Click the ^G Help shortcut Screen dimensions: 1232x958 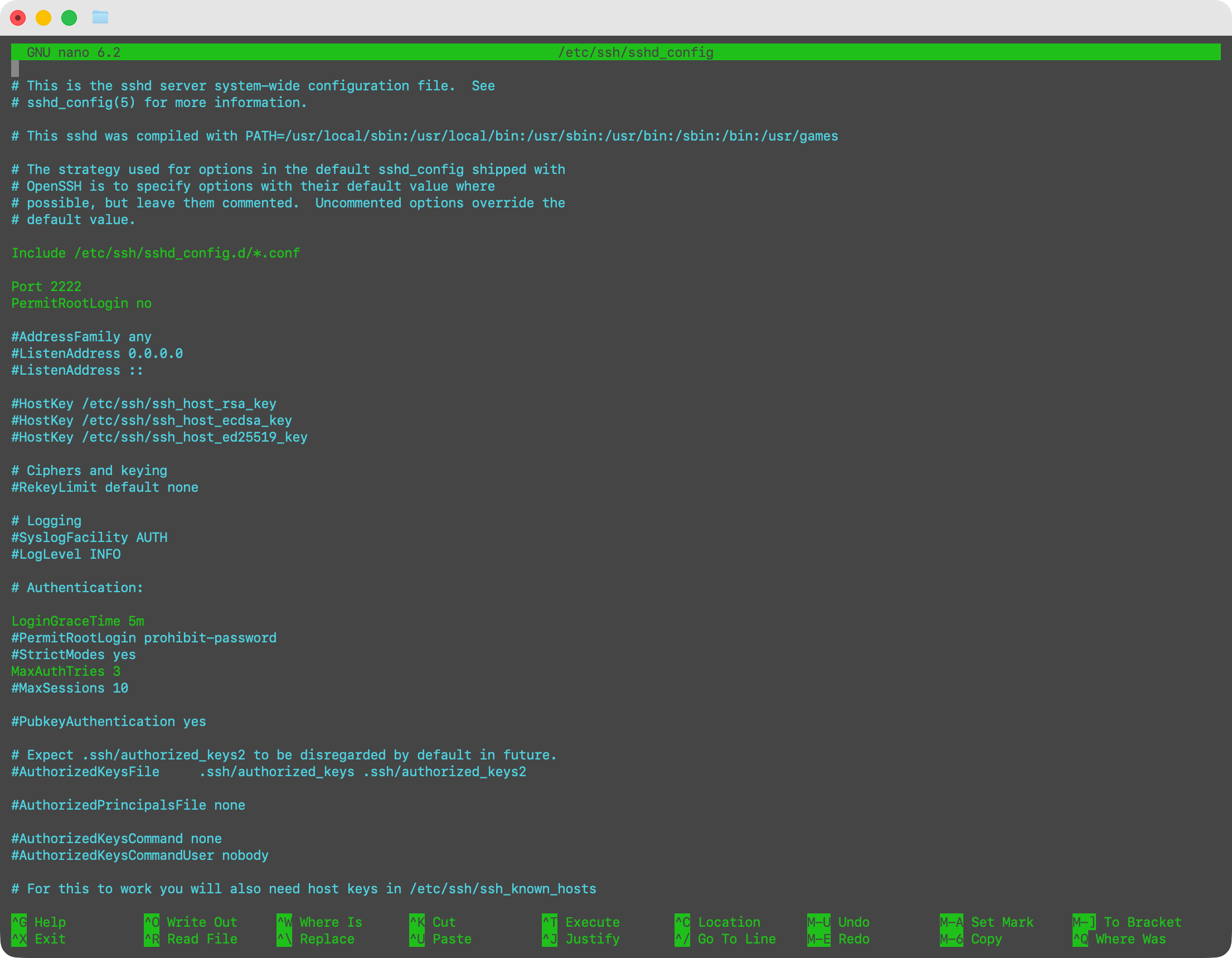point(38,922)
